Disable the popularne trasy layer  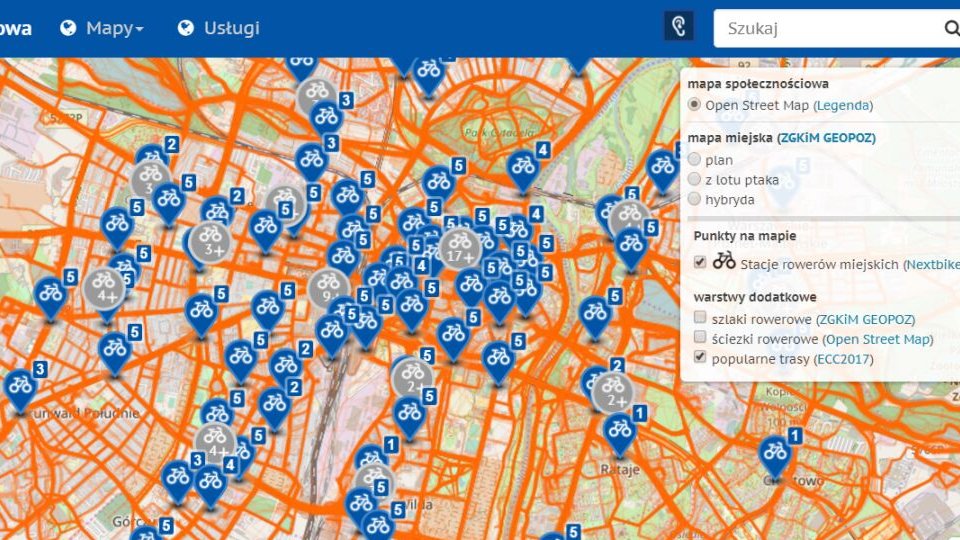(x=700, y=358)
